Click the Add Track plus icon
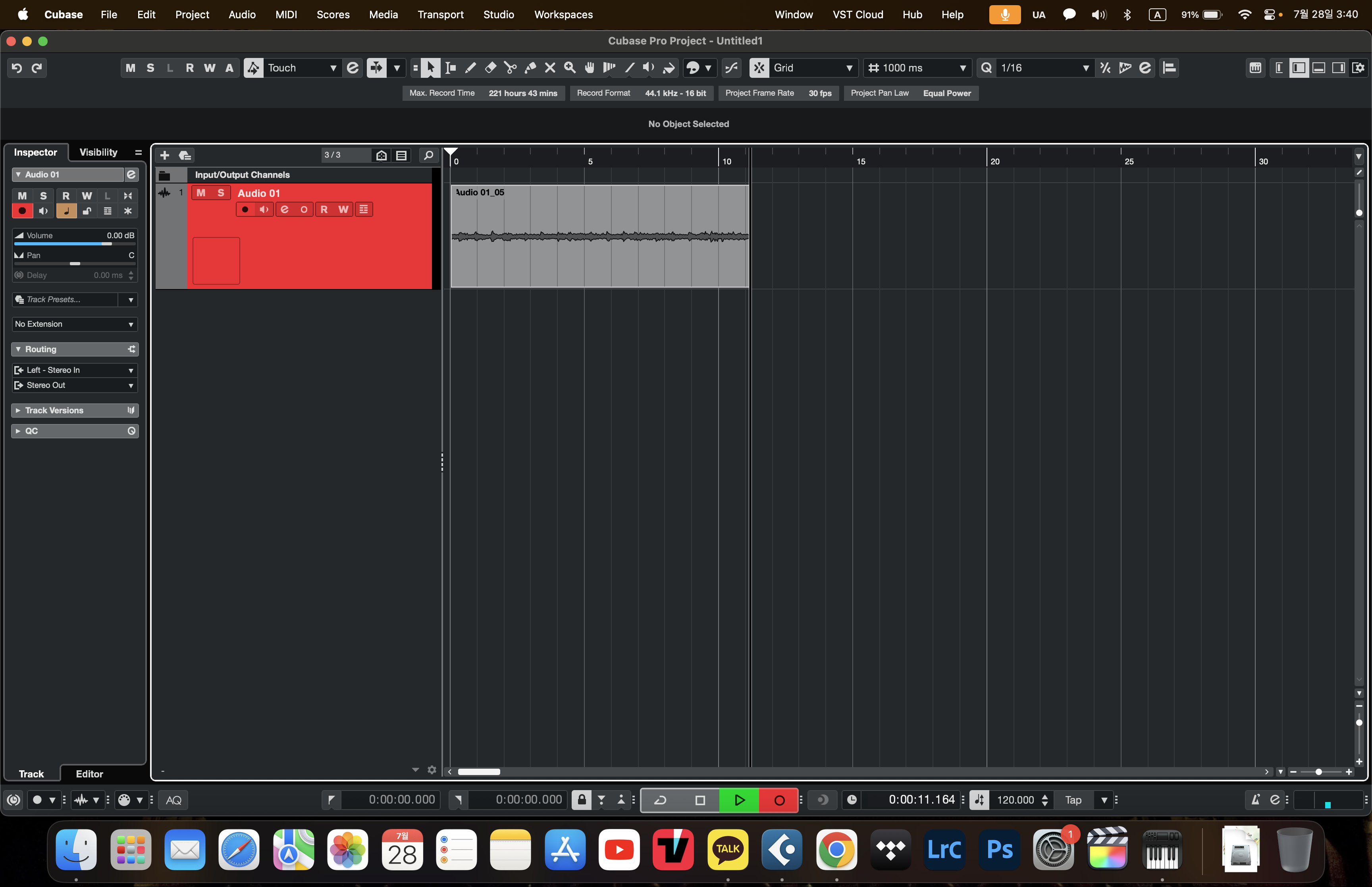Screen dimensions: 1372x887 165,156
